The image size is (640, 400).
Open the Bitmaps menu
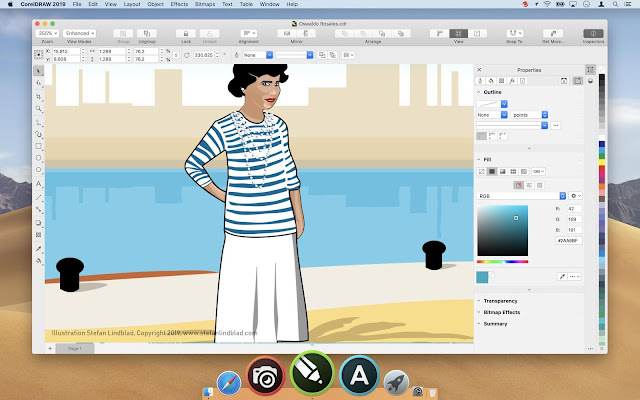click(207, 4)
